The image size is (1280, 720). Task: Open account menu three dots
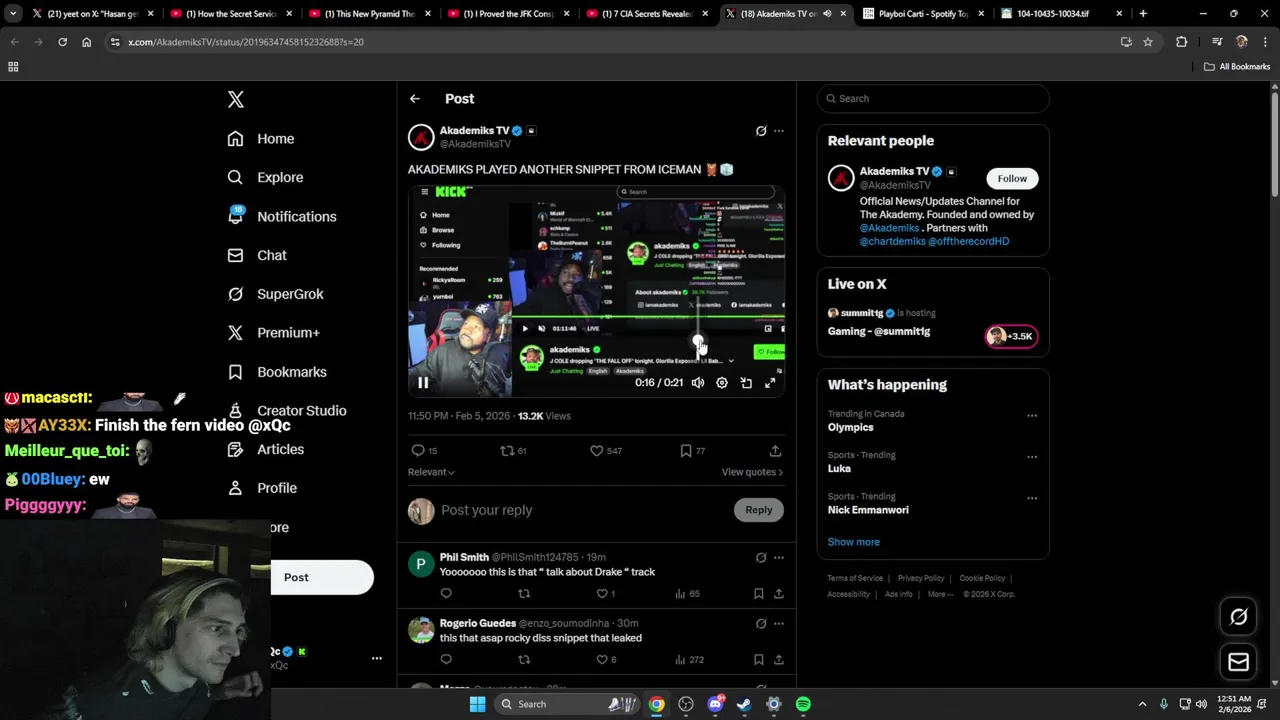[x=377, y=658]
